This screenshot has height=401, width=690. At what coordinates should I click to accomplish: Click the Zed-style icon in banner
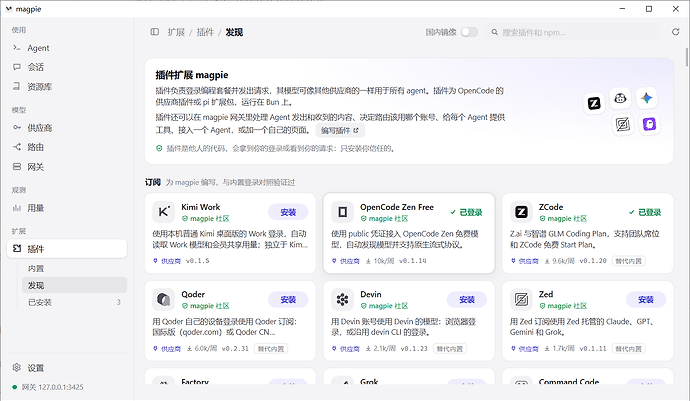(x=623, y=124)
